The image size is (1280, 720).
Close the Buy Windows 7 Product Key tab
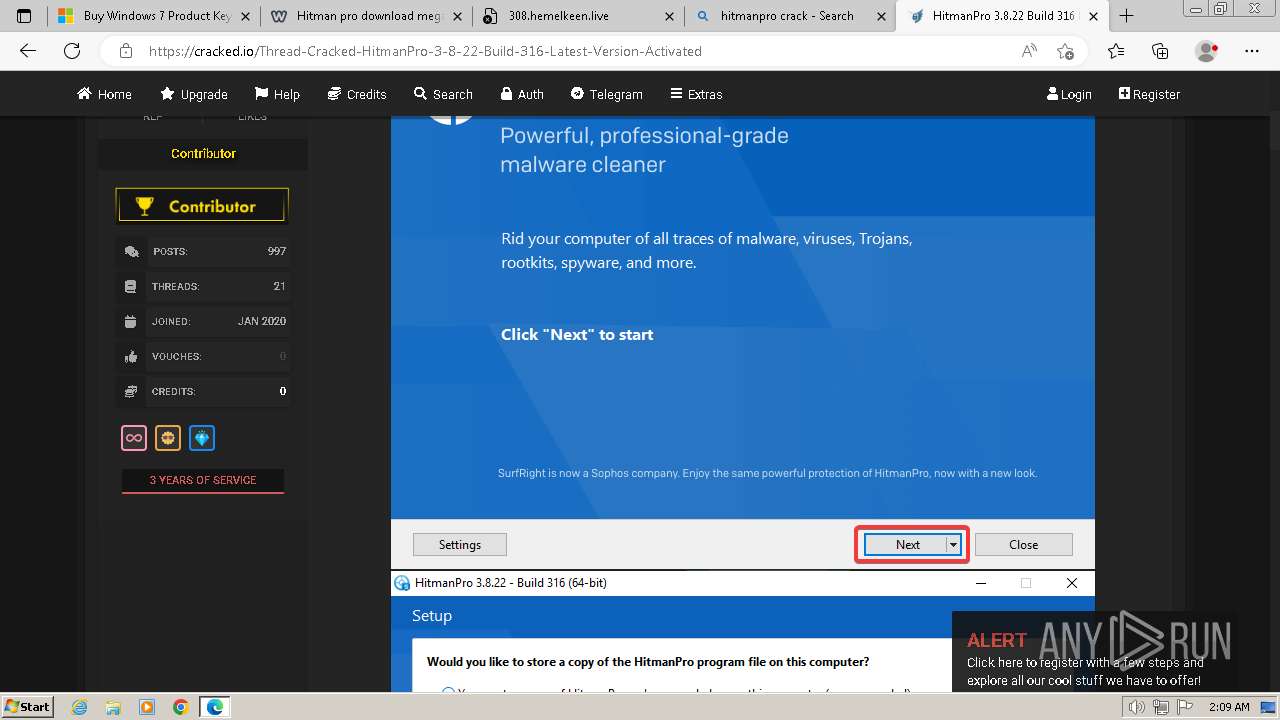246,16
